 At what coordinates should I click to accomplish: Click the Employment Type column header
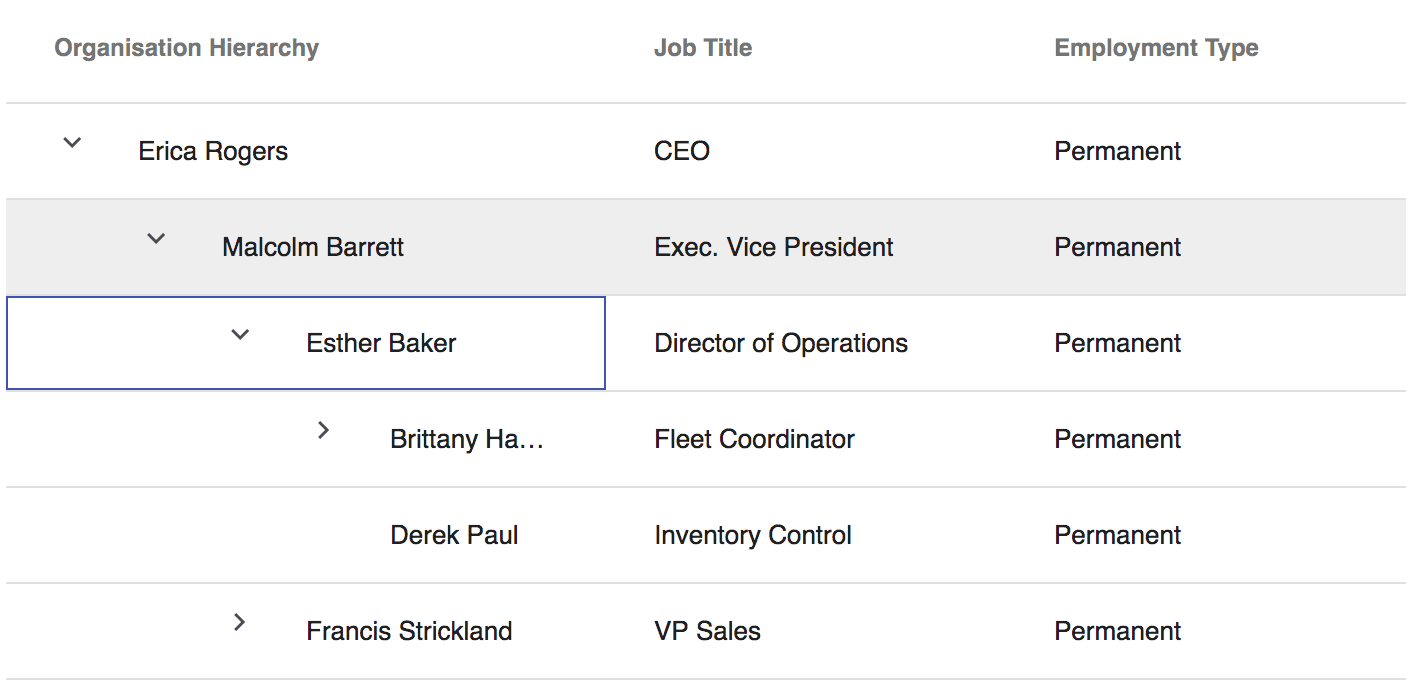1156,48
